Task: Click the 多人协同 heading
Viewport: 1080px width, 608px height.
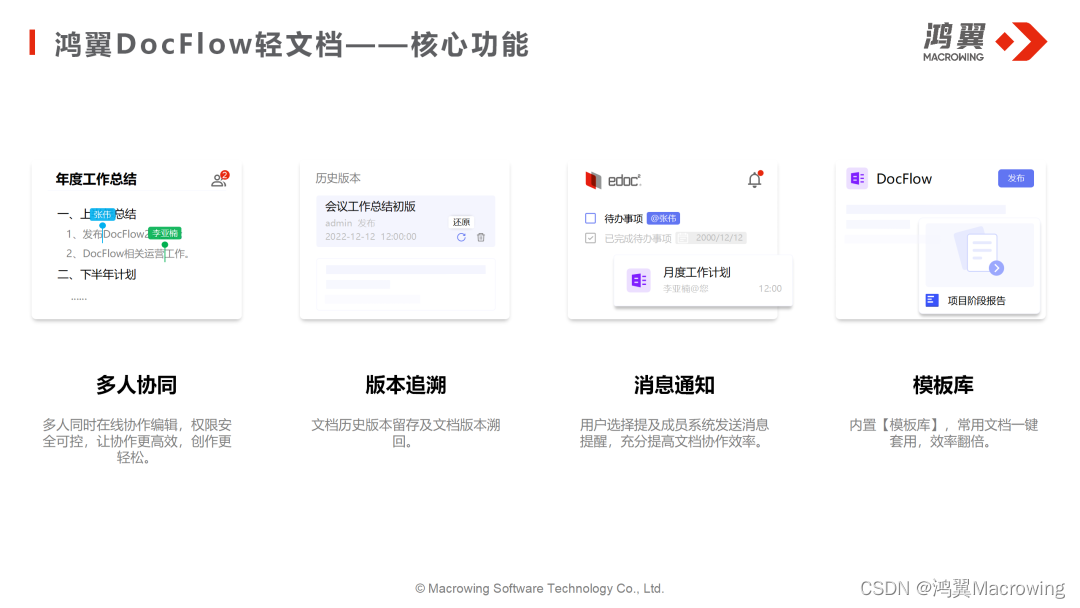Action: coord(136,384)
